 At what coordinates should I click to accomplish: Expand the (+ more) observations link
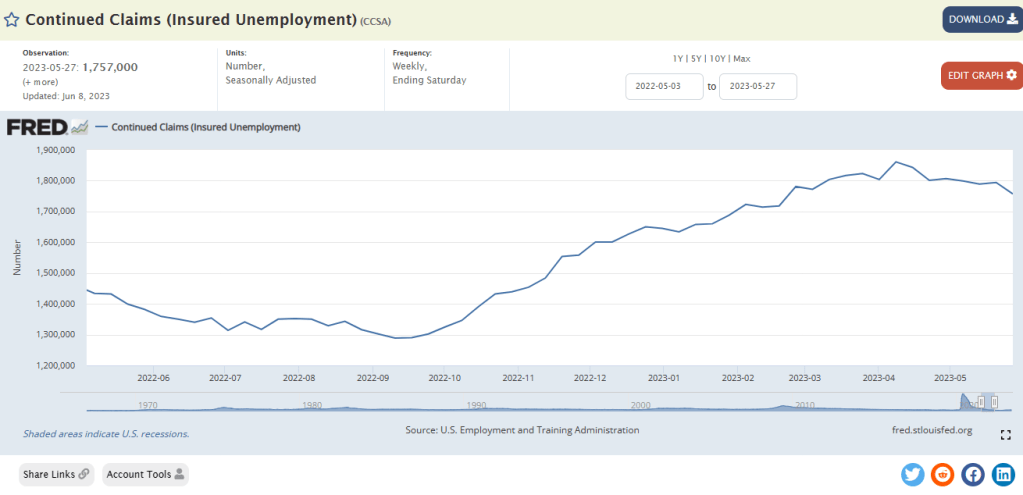42,81
